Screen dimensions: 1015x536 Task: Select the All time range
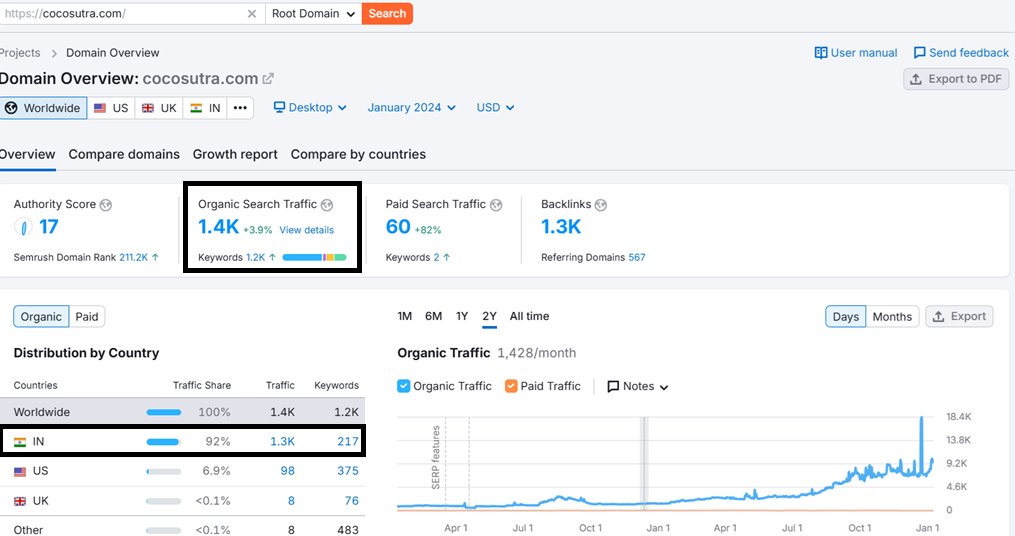coord(530,316)
